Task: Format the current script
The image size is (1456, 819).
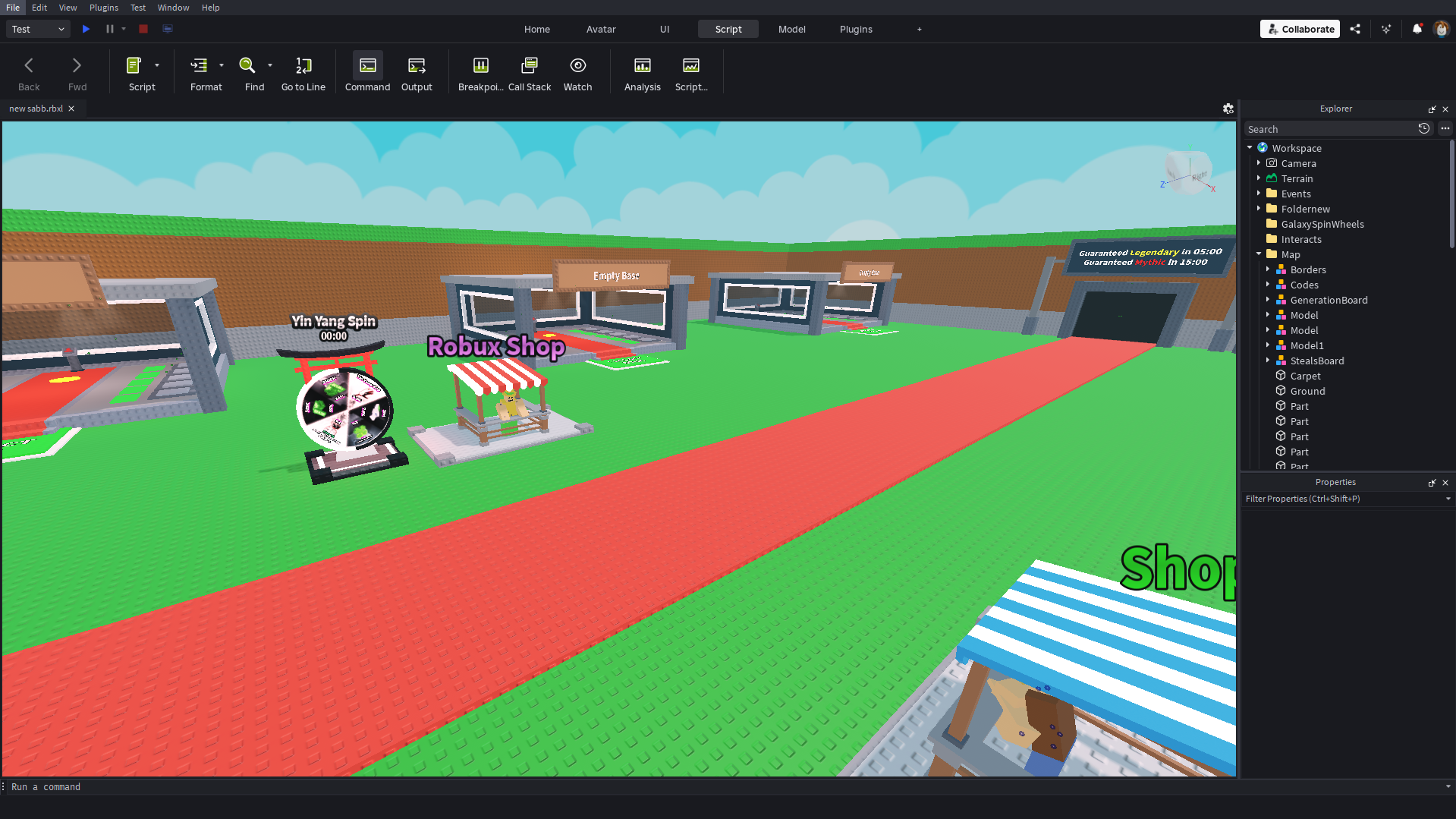Action: (x=201, y=72)
